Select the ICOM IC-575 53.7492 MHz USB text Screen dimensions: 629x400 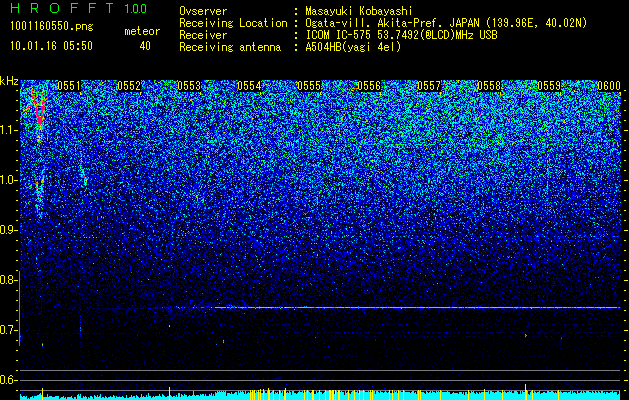click(402, 35)
